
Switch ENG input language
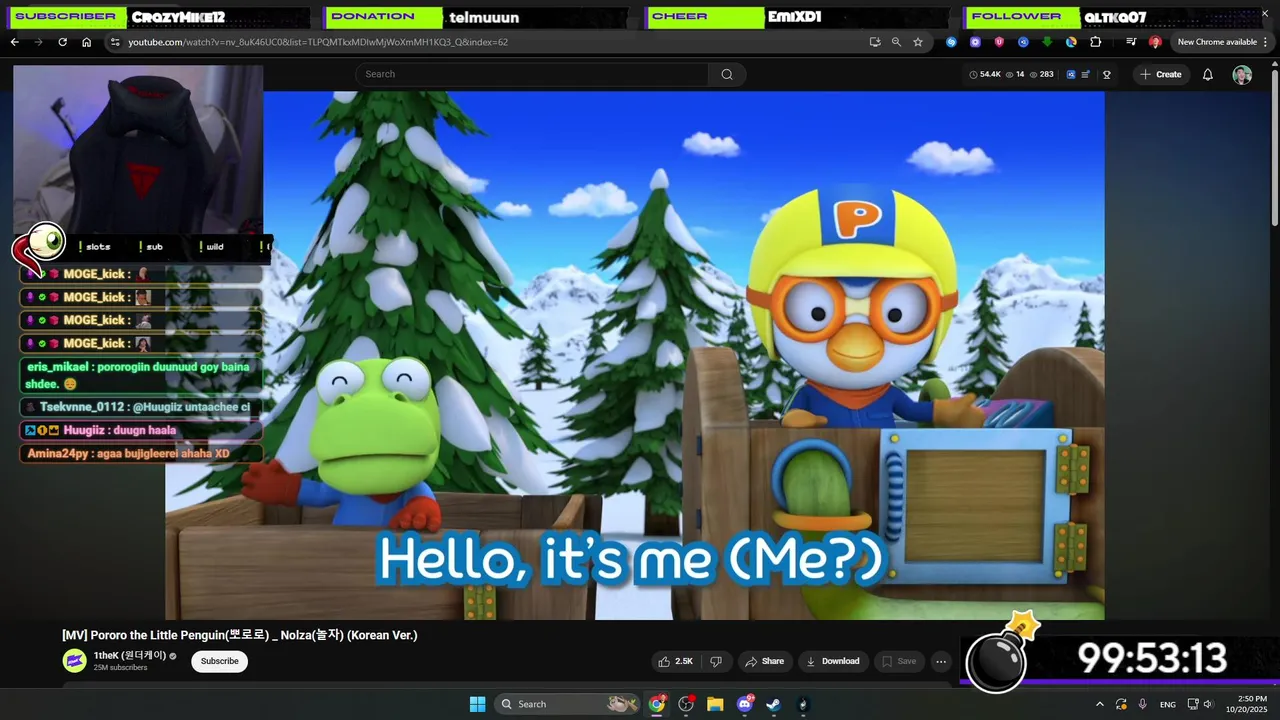[1167, 705]
